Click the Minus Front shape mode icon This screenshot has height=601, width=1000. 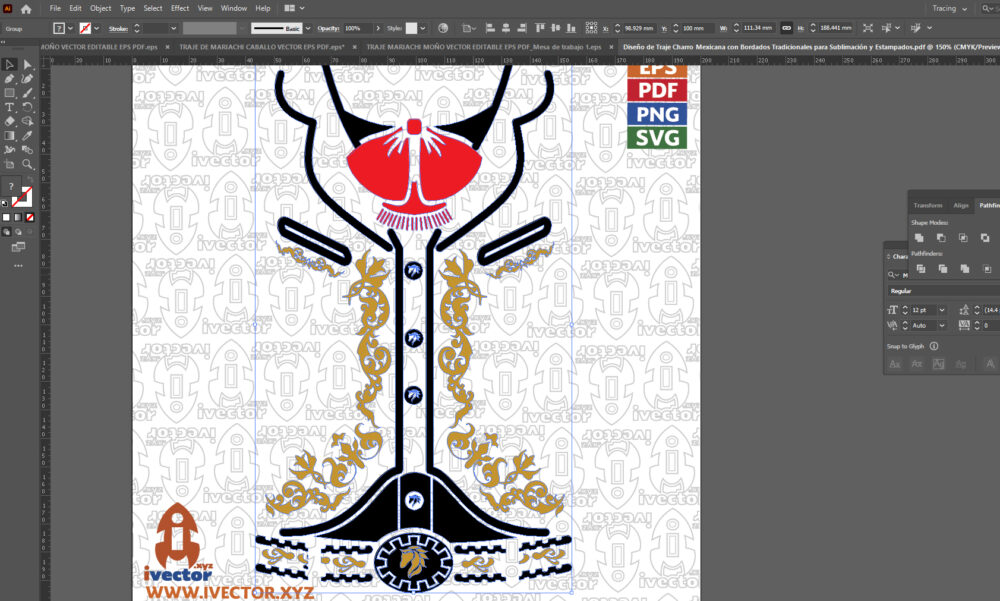(941, 237)
